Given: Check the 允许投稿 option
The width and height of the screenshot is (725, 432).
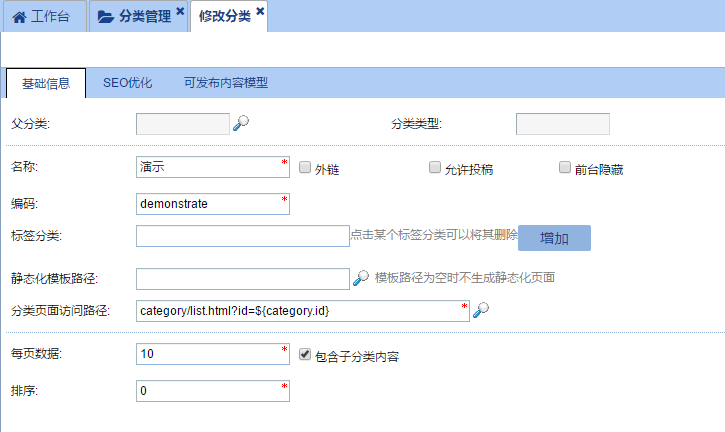Looking at the screenshot, I should click(435, 168).
